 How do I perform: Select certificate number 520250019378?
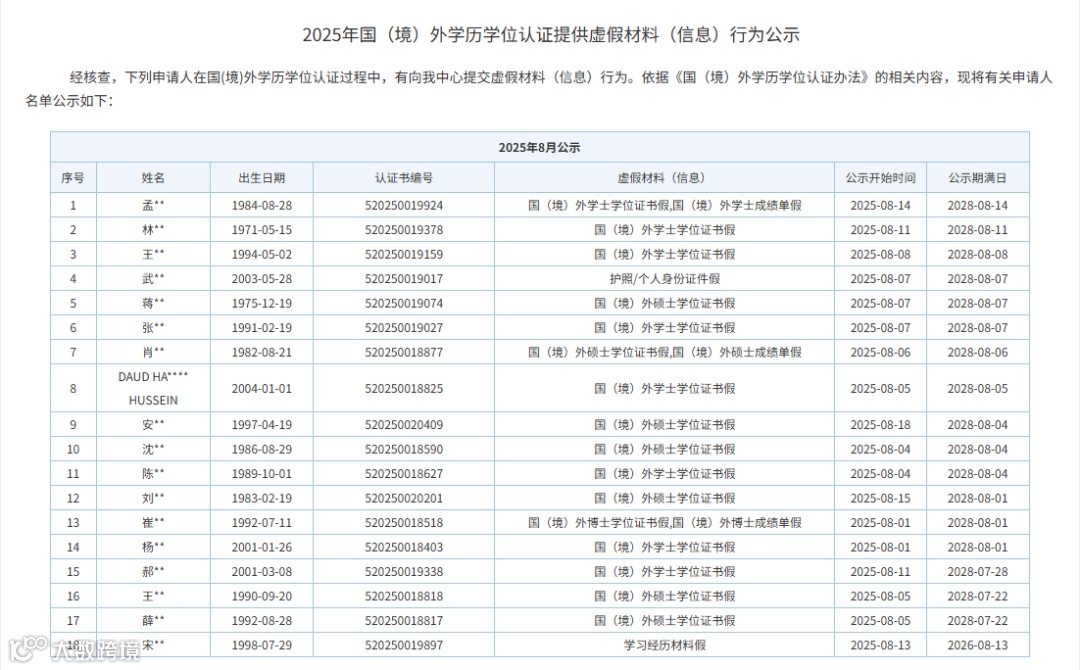(x=404, y=230)
